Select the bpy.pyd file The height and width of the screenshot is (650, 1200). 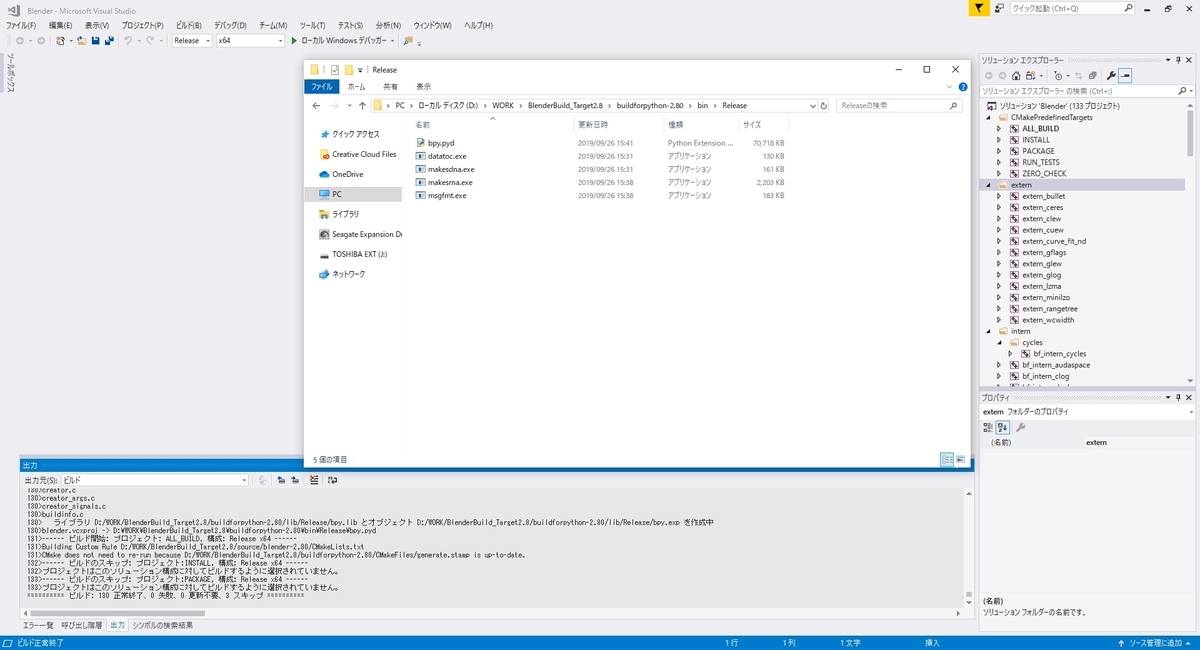pos(434,143)
